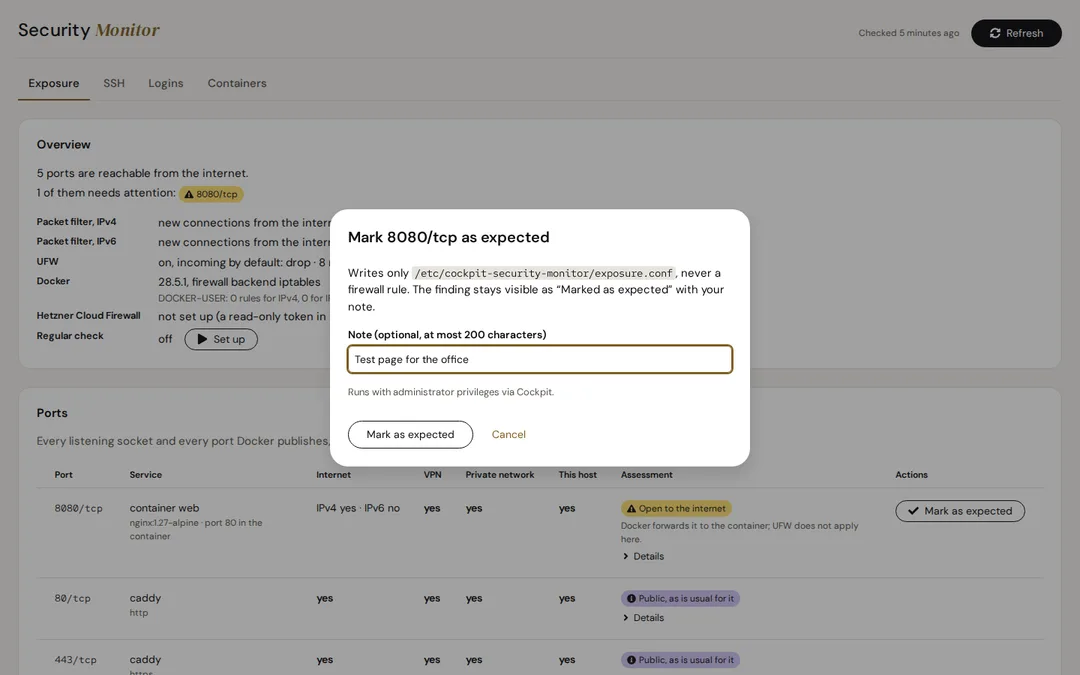This screenshot has height=675, width=1080.
Task: Click the UFW label in Overview
Action: point(48,262)
